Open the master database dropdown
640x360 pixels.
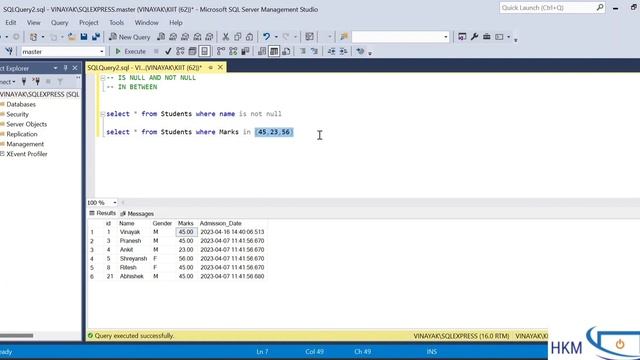102,52
